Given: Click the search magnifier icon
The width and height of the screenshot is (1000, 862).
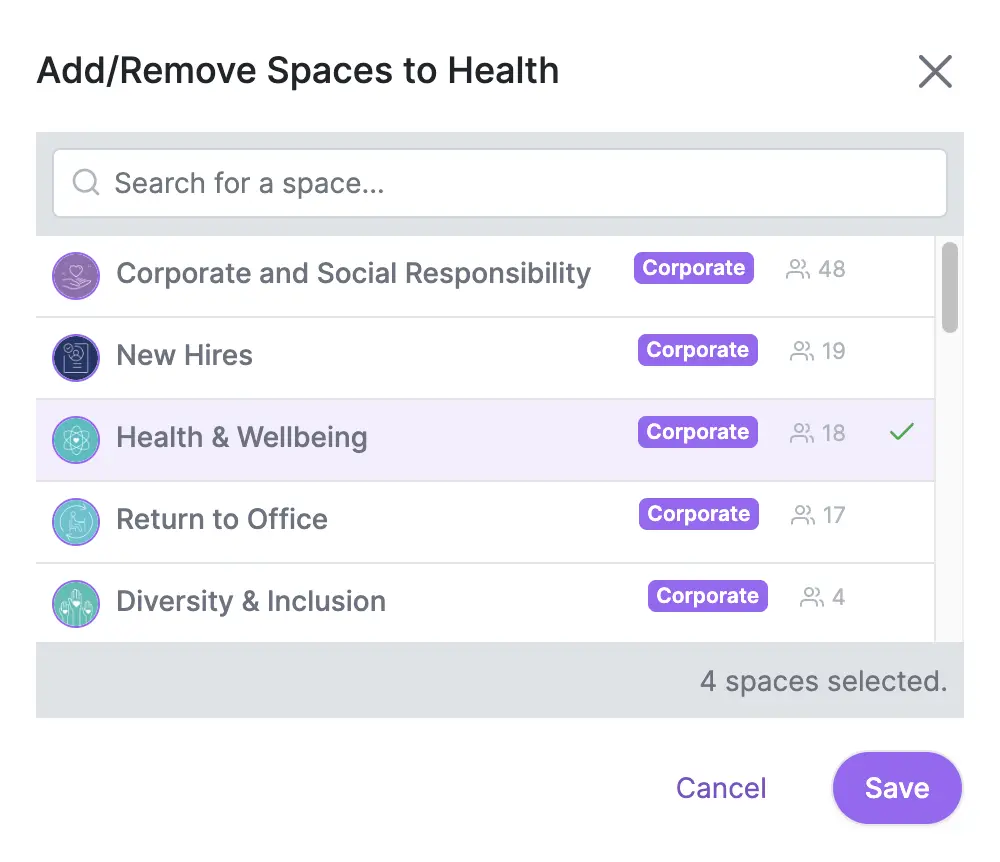Looking at the screenshot, I should click(85, 182).
